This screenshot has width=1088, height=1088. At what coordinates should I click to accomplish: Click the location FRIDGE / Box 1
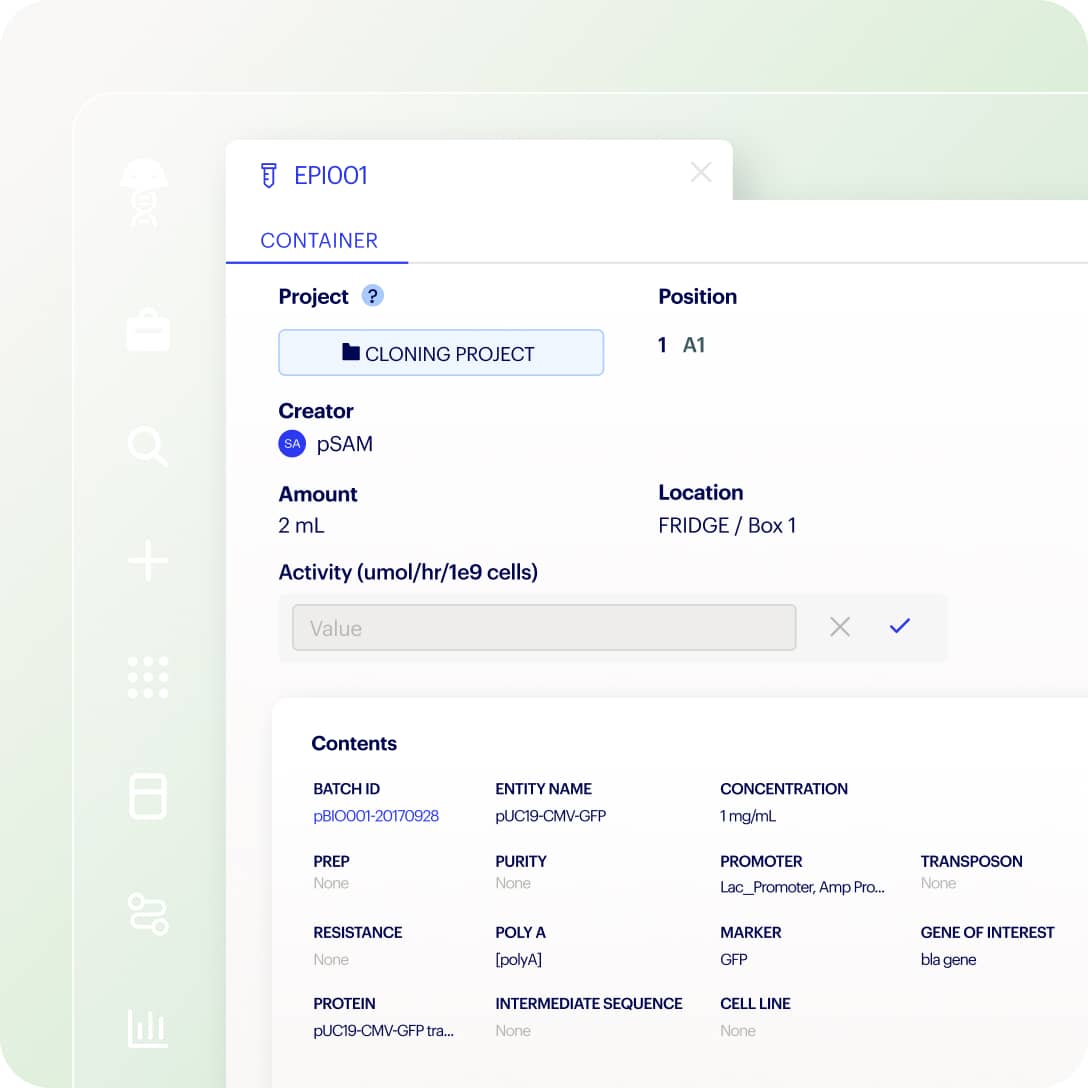(x=726, y=526)
